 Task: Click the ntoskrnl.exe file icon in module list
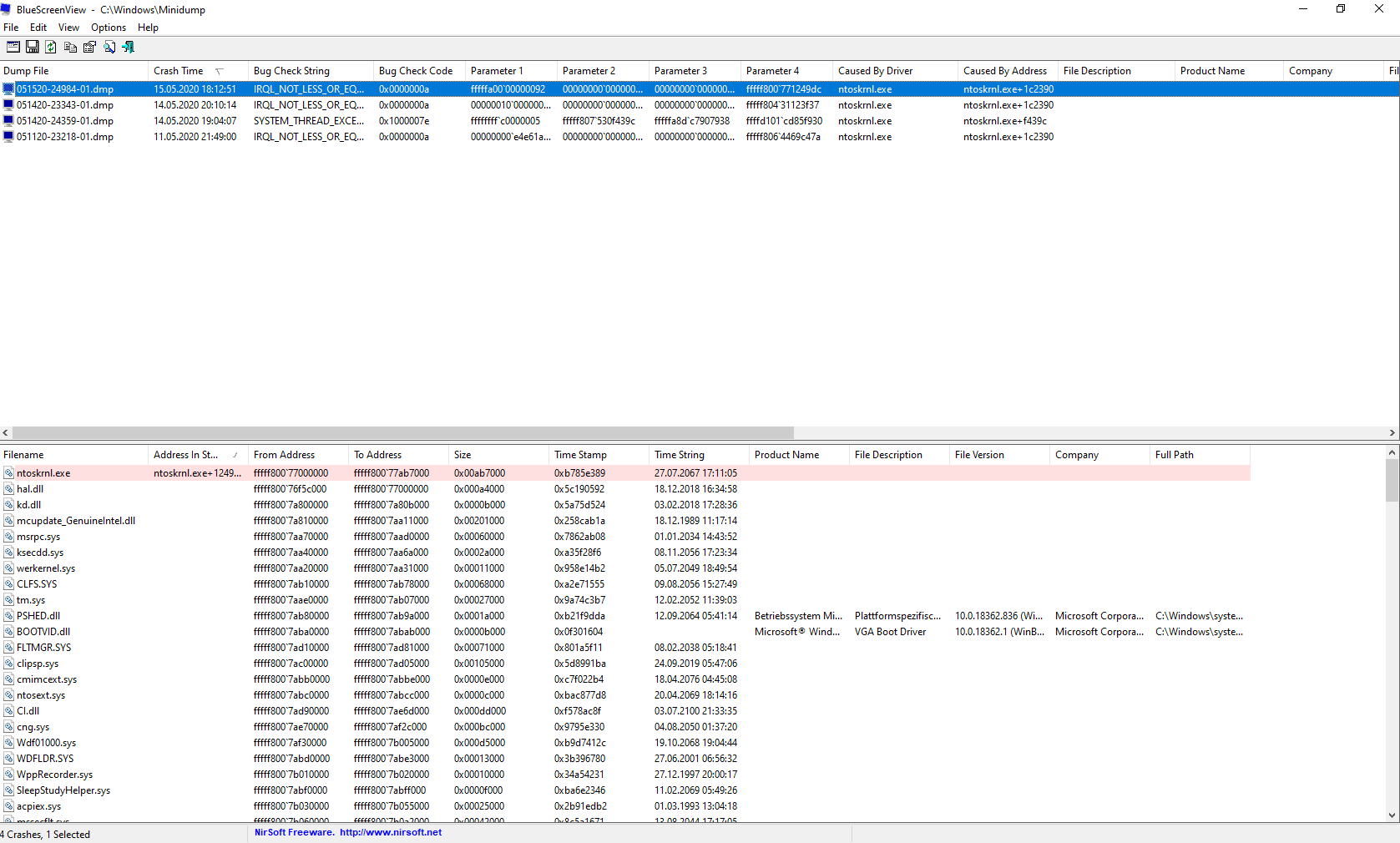[9, 473]
